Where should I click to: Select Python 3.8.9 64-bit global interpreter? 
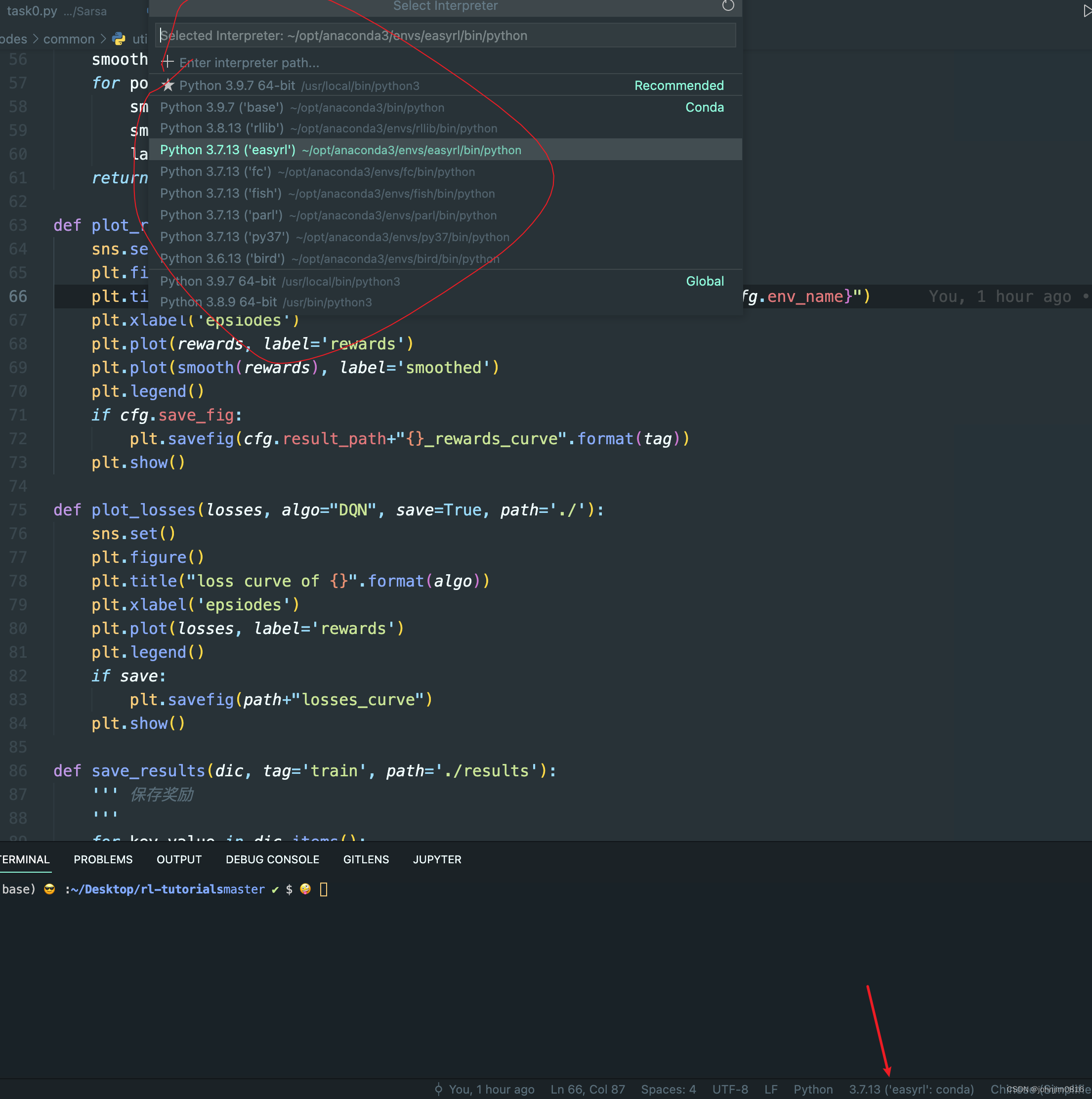pyautogui.click(x=266, y=302)
